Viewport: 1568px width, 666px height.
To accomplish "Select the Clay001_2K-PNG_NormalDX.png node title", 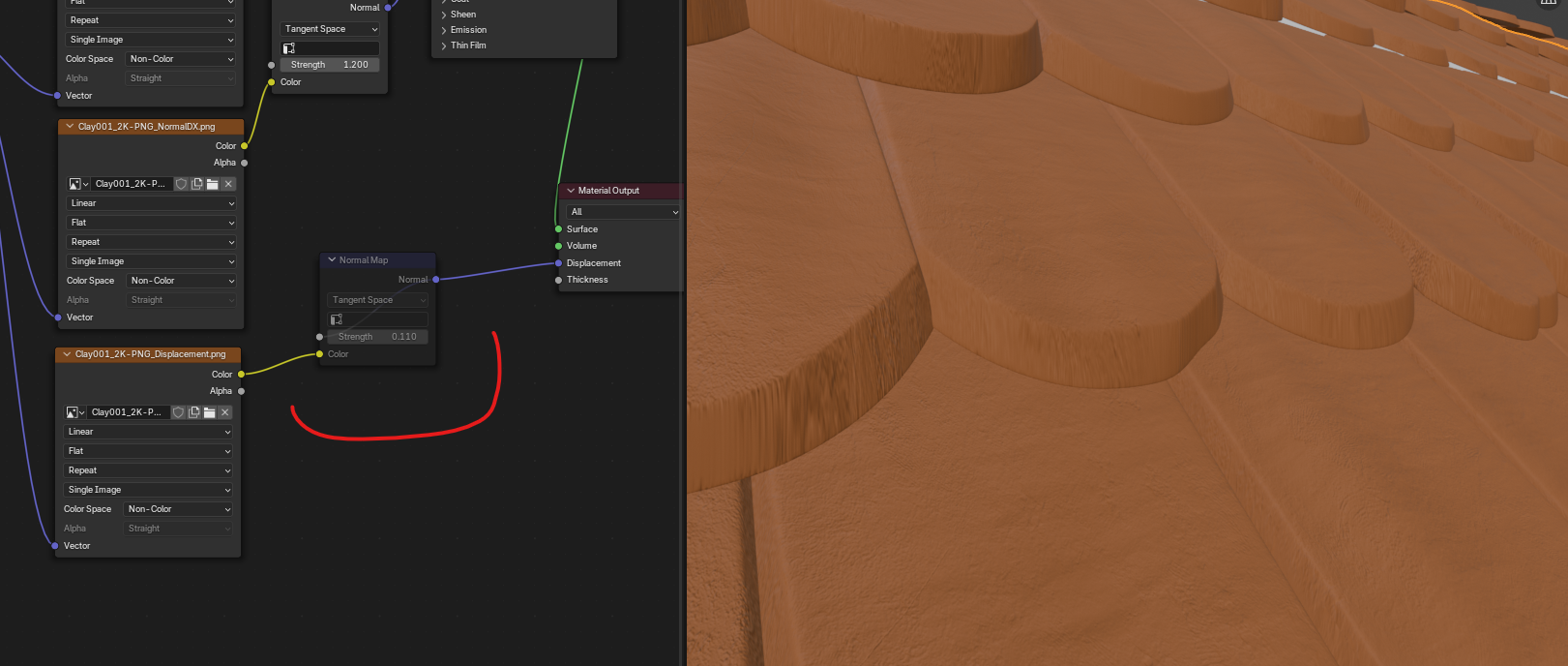I will pos(146,127).
